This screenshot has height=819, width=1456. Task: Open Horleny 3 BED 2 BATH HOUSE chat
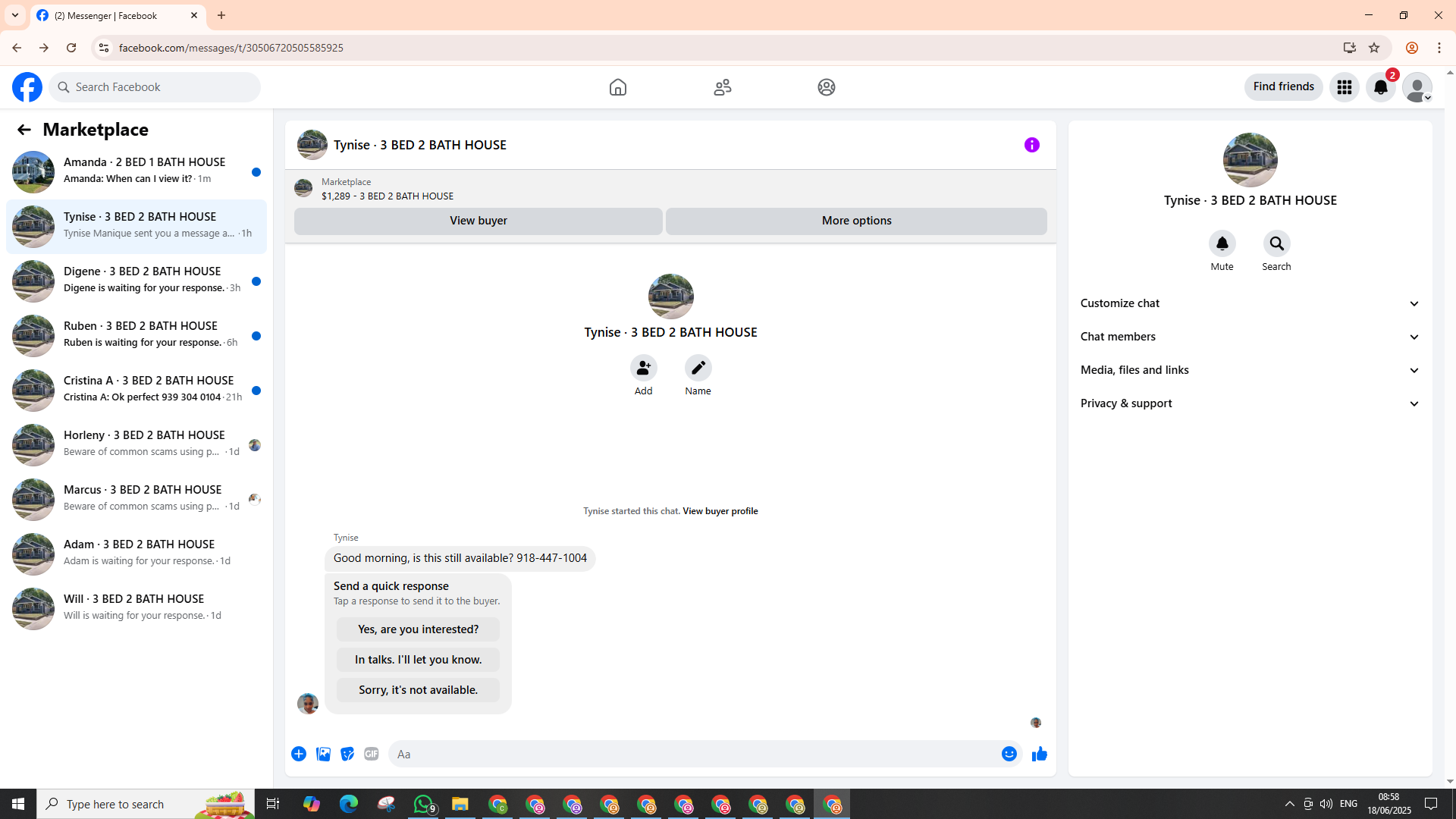pyautogui.click(x=136, y=445)
